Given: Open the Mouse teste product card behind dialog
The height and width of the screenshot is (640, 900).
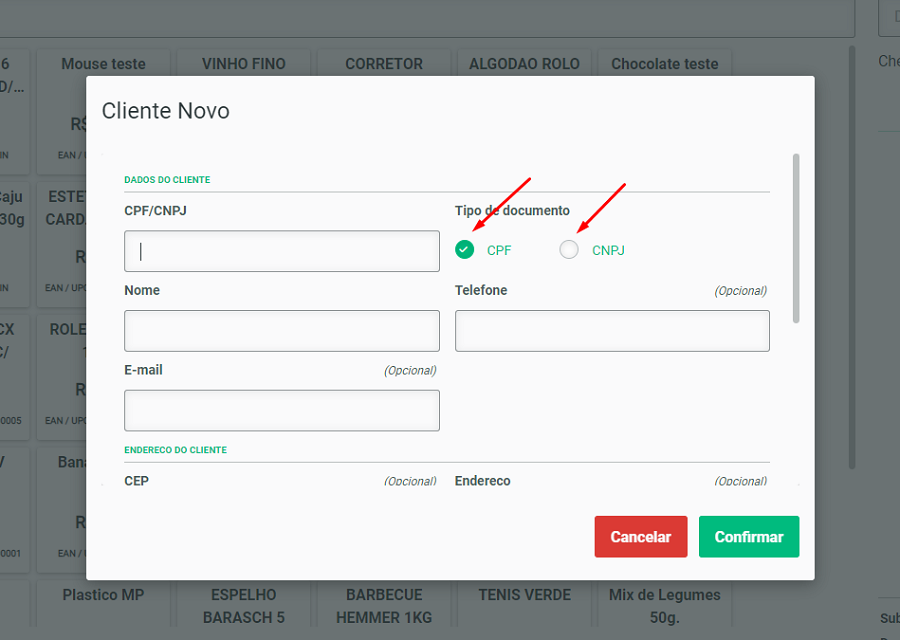Looking at the screenshot, I should (x=103, y=62).
